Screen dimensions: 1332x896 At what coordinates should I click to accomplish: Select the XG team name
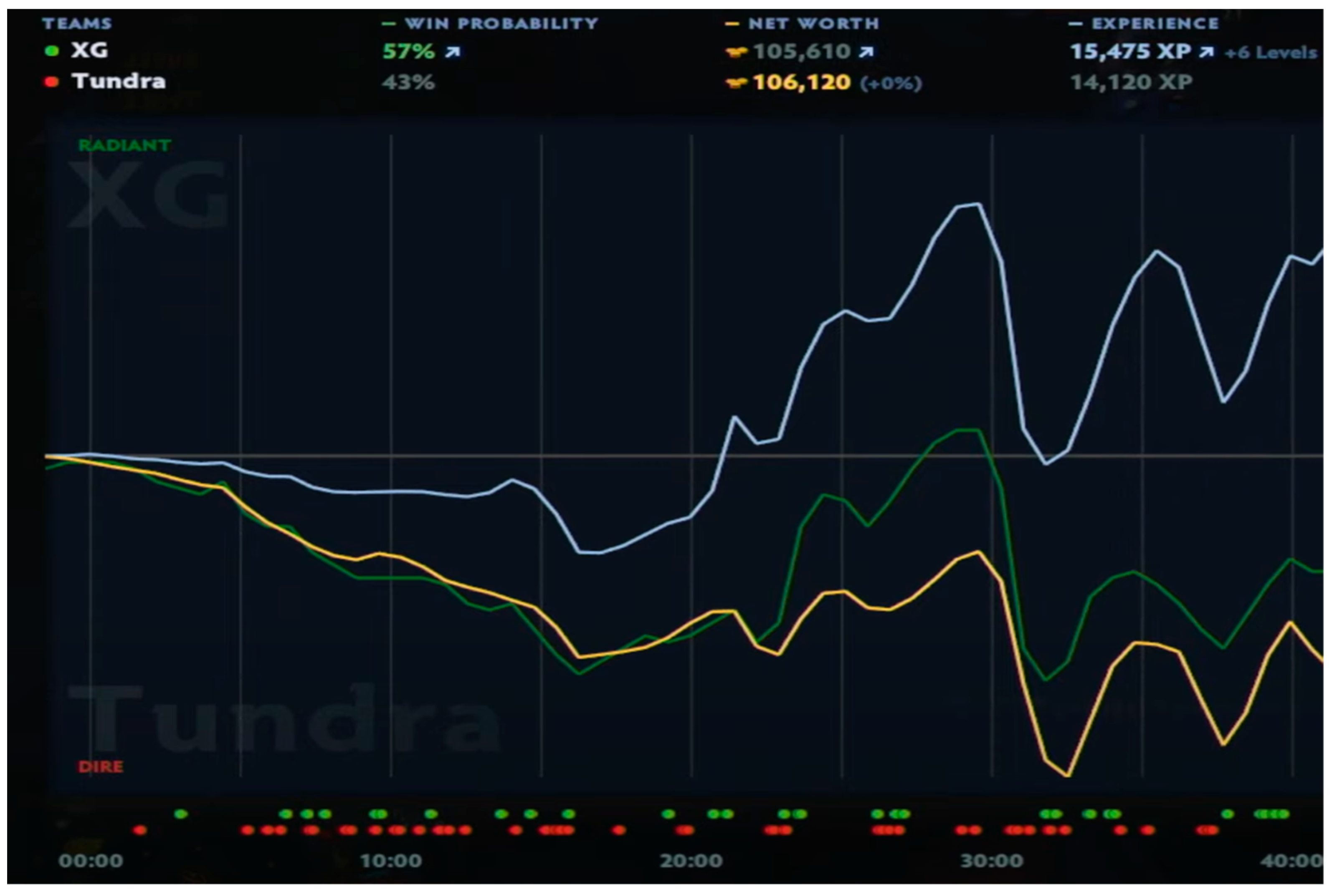90,50
